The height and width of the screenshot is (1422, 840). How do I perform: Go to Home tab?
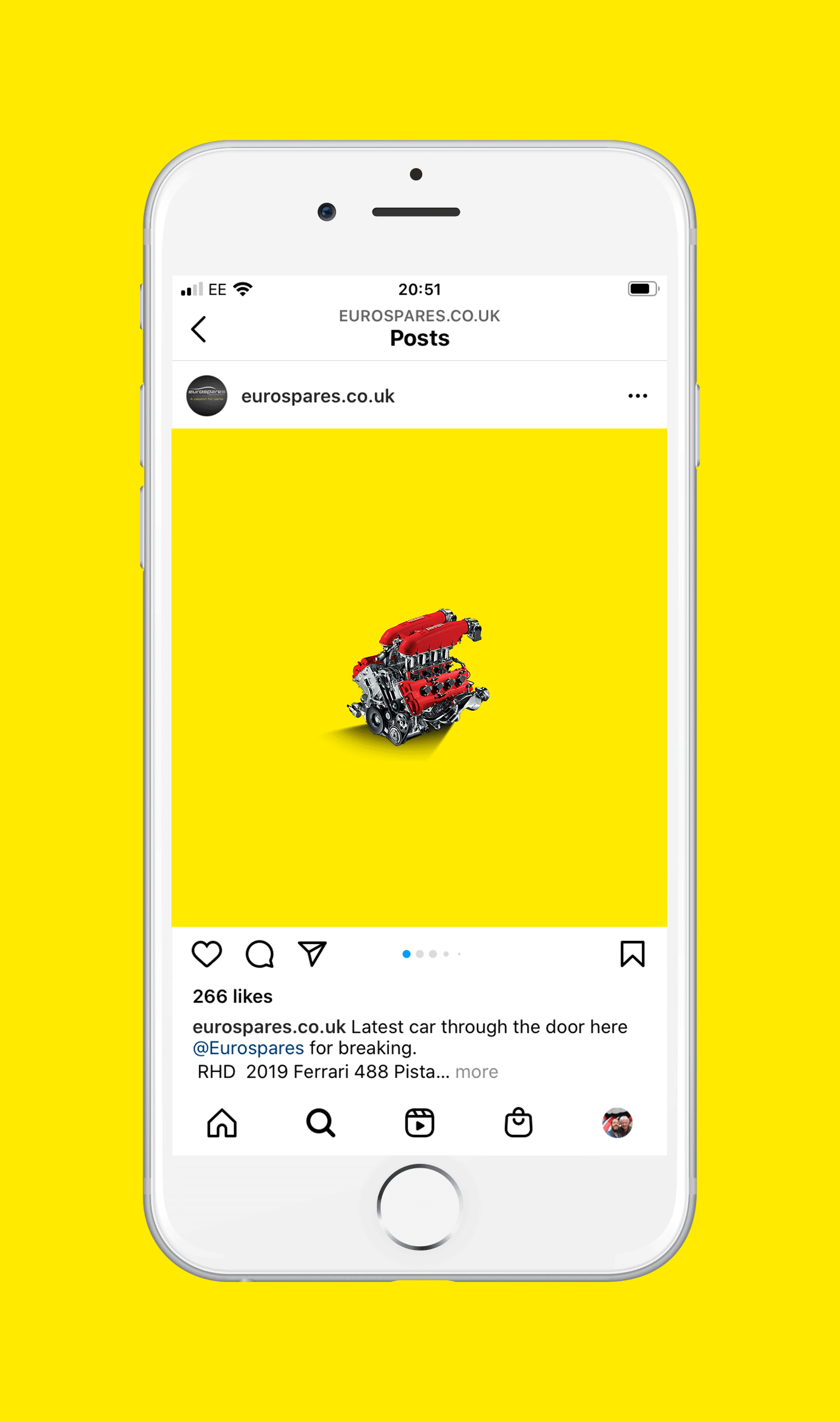click(222, 1122)
